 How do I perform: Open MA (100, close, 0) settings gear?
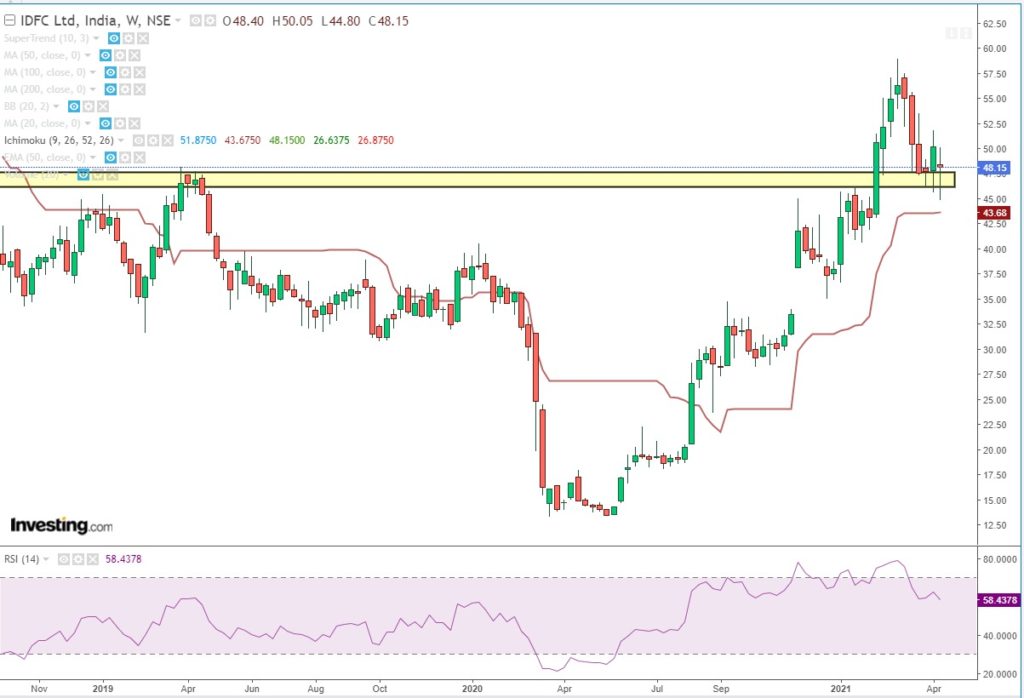click(125, 72)
